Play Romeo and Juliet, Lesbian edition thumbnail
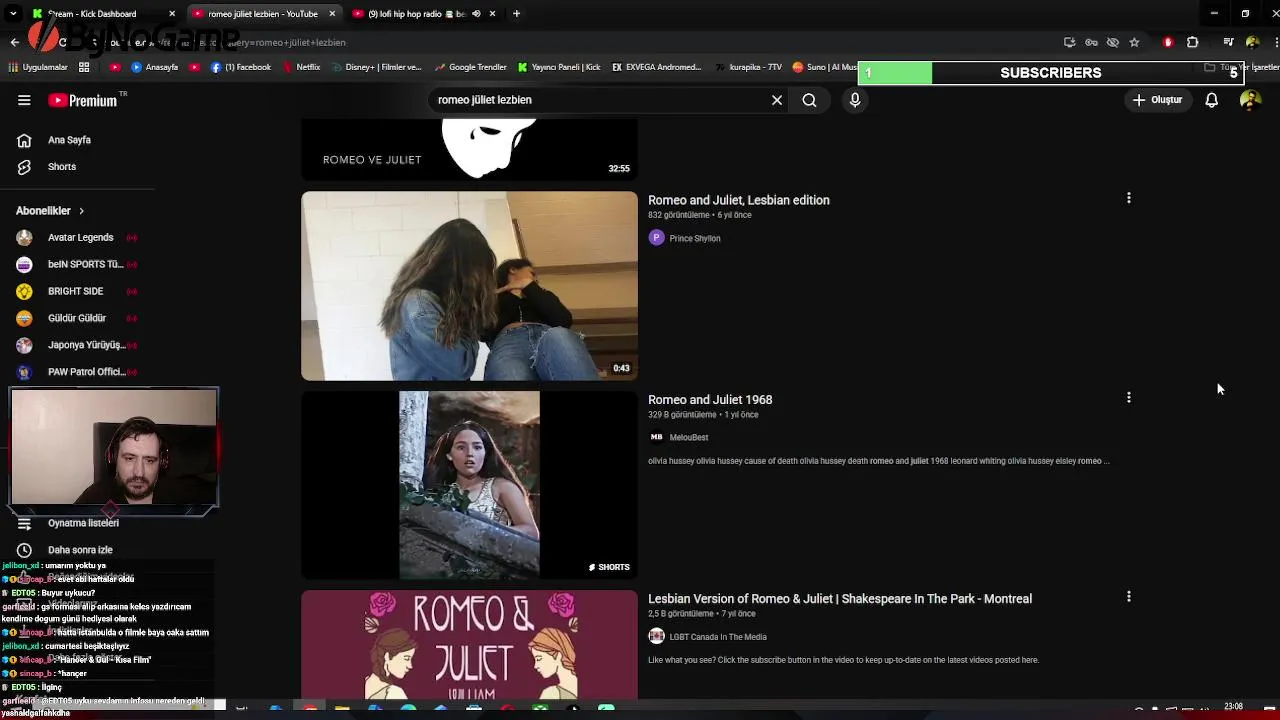1280x720 pixels. 469,286
